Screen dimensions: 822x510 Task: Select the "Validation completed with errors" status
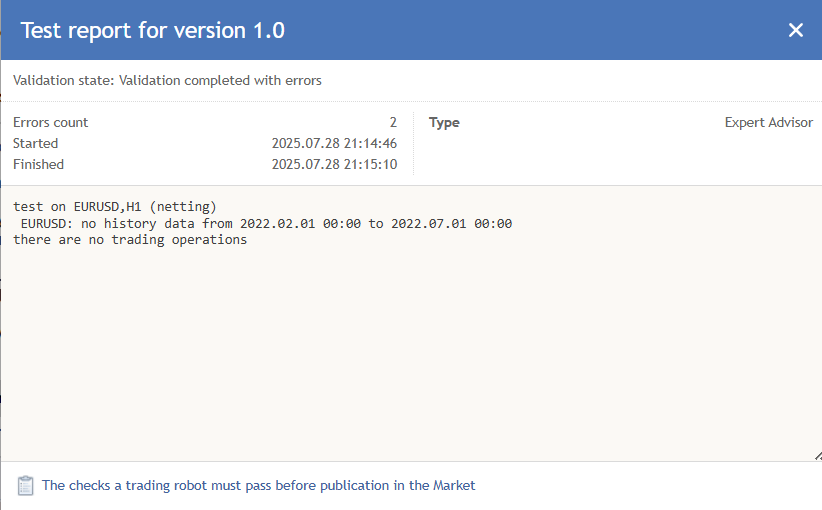(x=220, y=80)
